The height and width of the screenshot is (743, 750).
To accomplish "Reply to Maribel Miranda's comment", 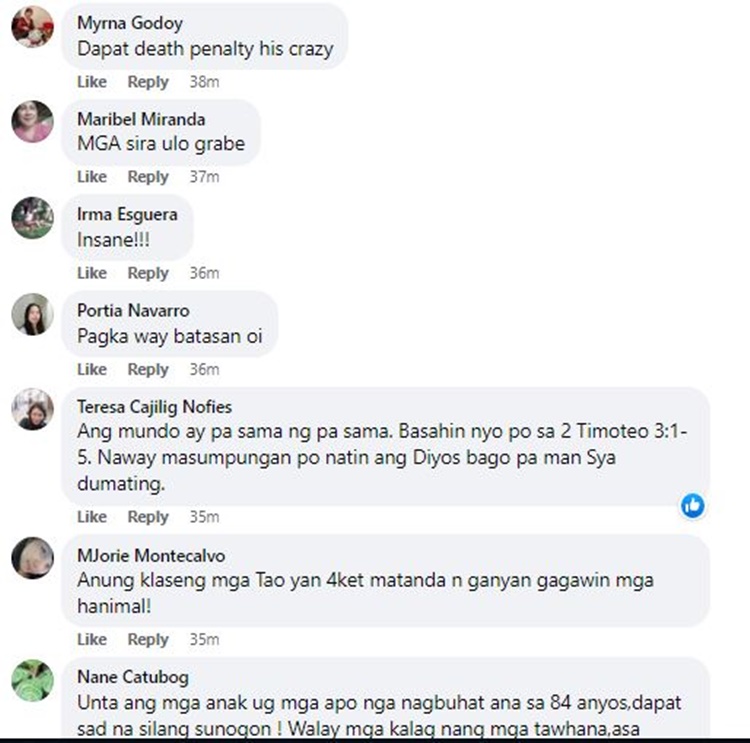I will click(148, 177).
